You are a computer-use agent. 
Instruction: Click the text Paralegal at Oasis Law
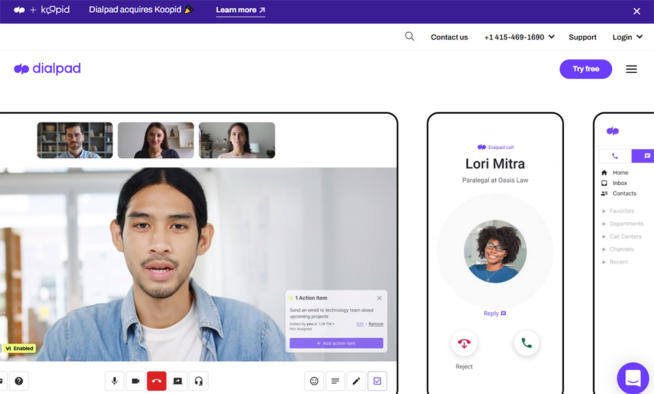(x=495, y=180)
